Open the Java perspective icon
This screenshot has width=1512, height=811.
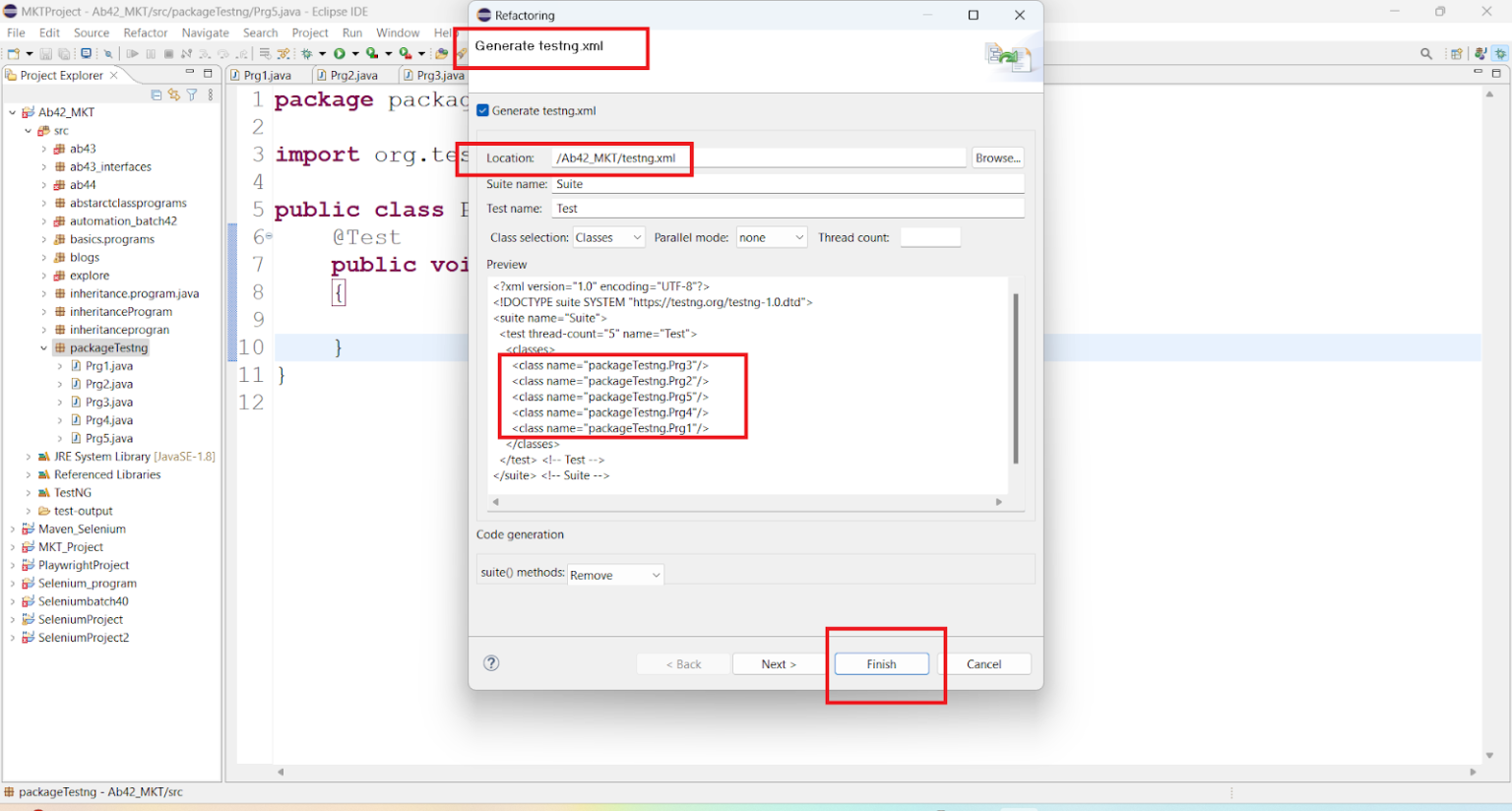point(1480,54)
